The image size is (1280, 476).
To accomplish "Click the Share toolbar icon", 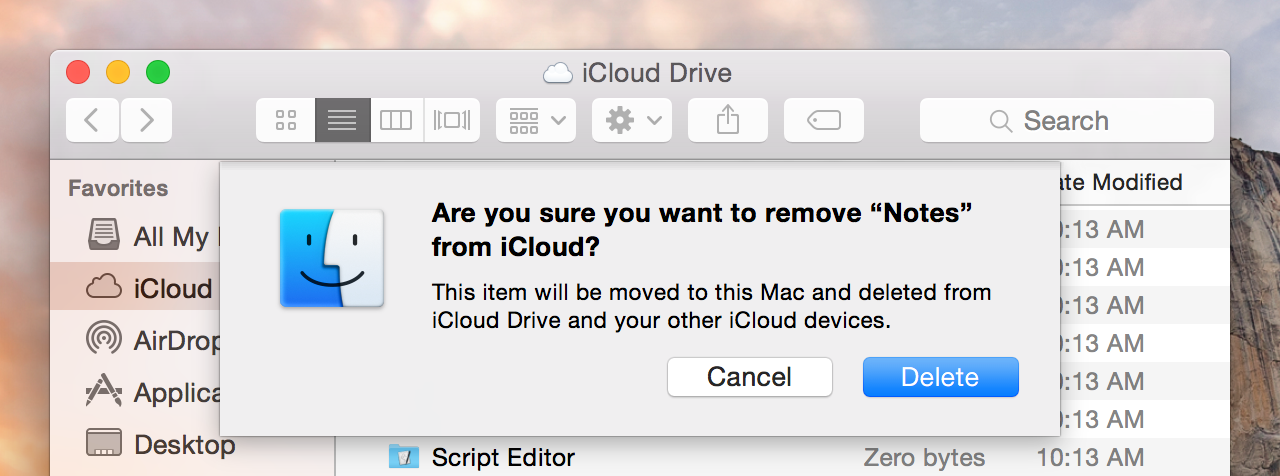I will click(x=728, y=120).
